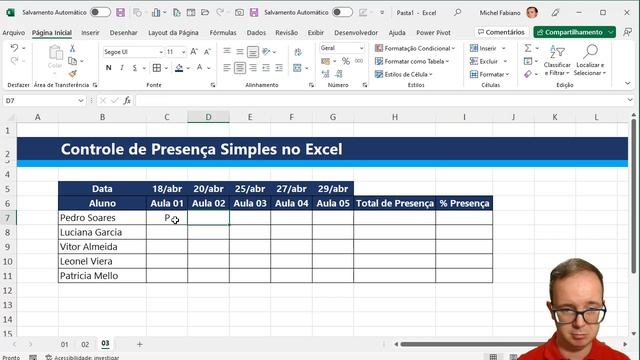Screen dimensions: 640x360
Task: Collapse the ribbon using the chevron
Action: (x=627, y=83)
